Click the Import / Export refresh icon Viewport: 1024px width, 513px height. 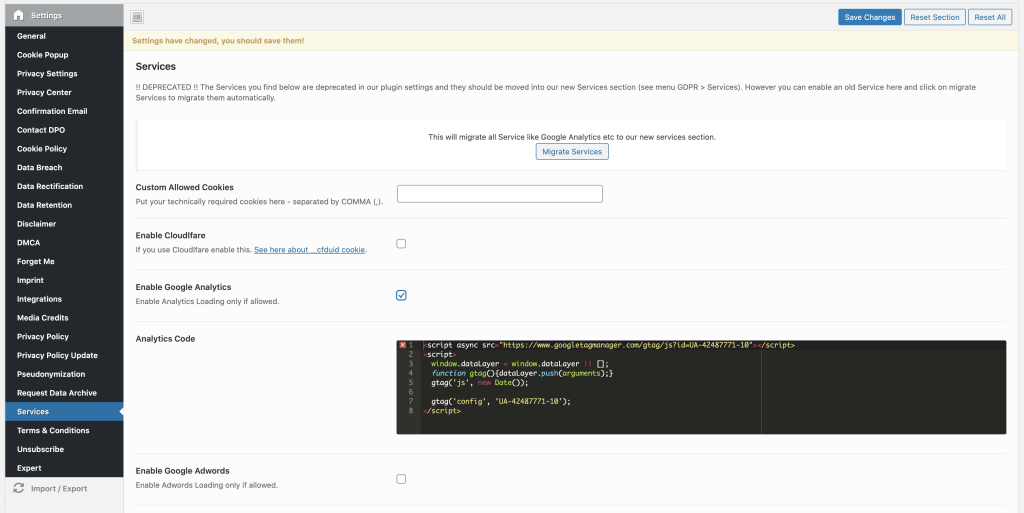click(x=18, y=488)
